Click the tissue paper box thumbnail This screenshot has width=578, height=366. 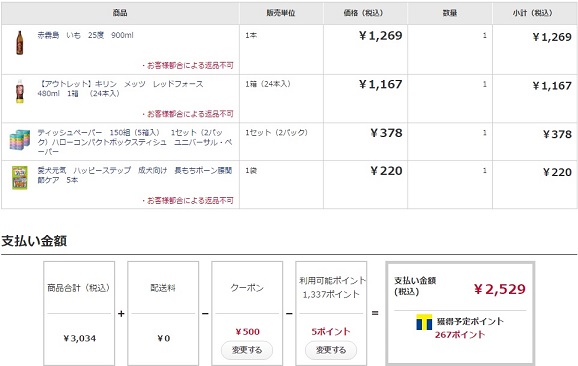pos(20,140)
